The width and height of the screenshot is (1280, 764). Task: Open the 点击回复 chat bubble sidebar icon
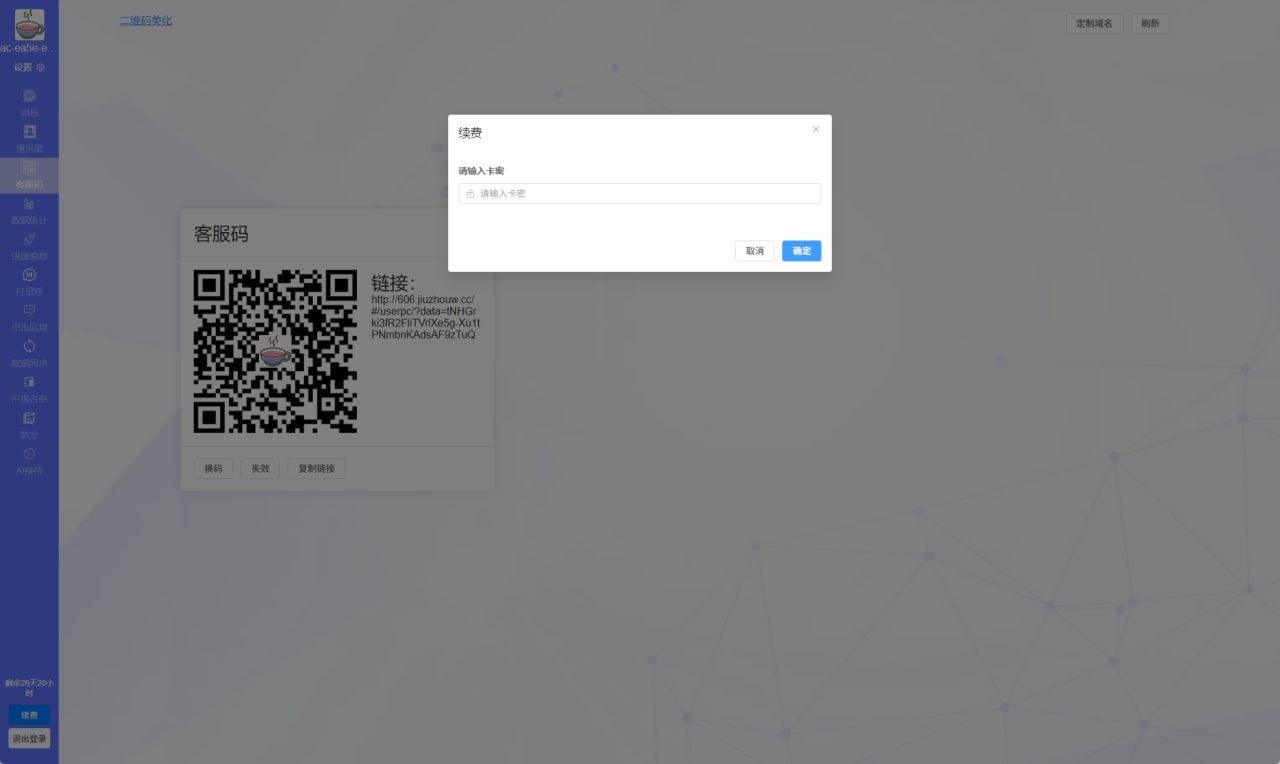(29, 311)
